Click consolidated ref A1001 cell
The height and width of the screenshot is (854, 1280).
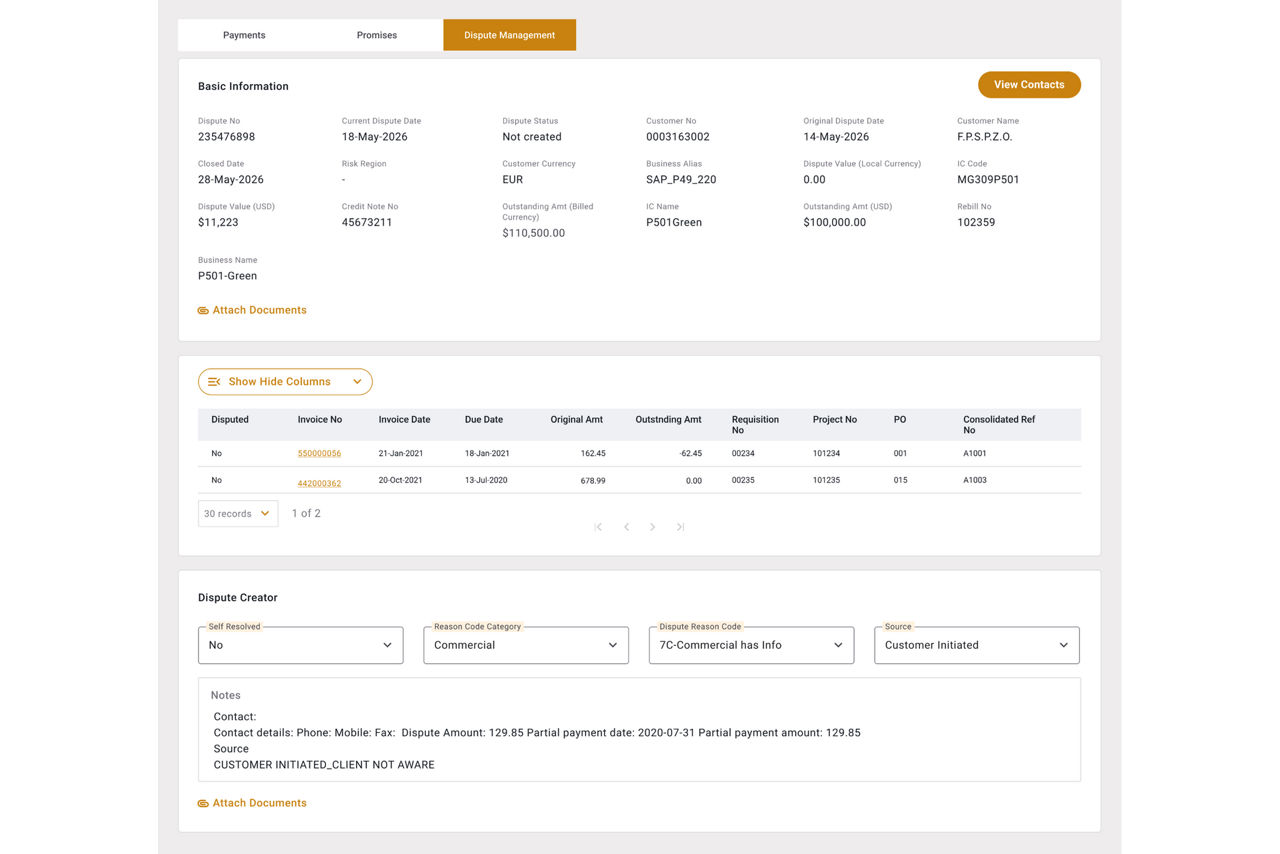tap(975, 454)
